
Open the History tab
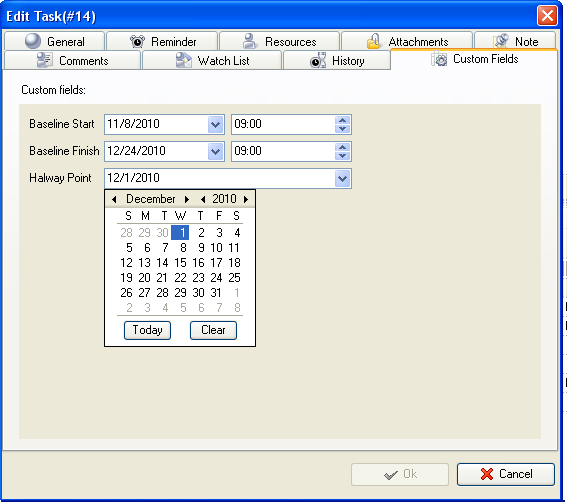click(x=337, y=60)
